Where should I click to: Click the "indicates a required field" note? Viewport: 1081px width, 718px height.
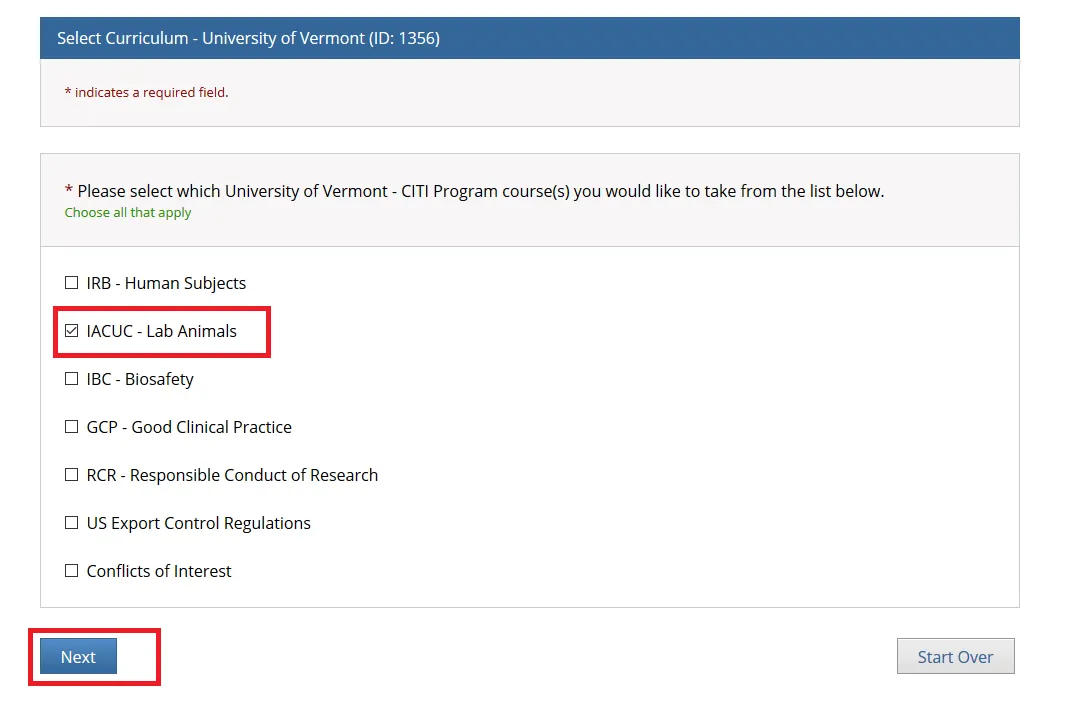coord(151,92)
